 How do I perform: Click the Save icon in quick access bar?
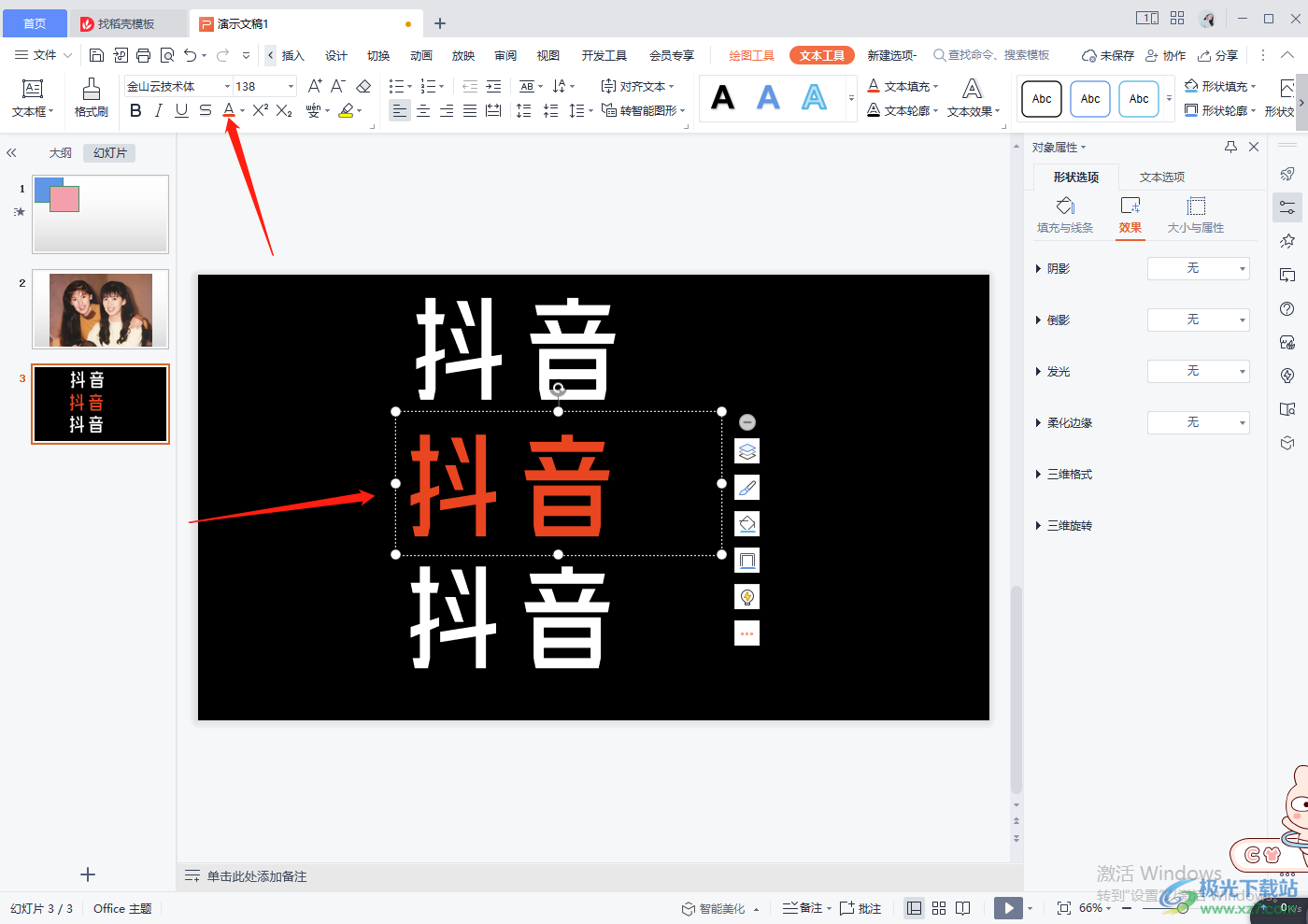click(96, 55)
